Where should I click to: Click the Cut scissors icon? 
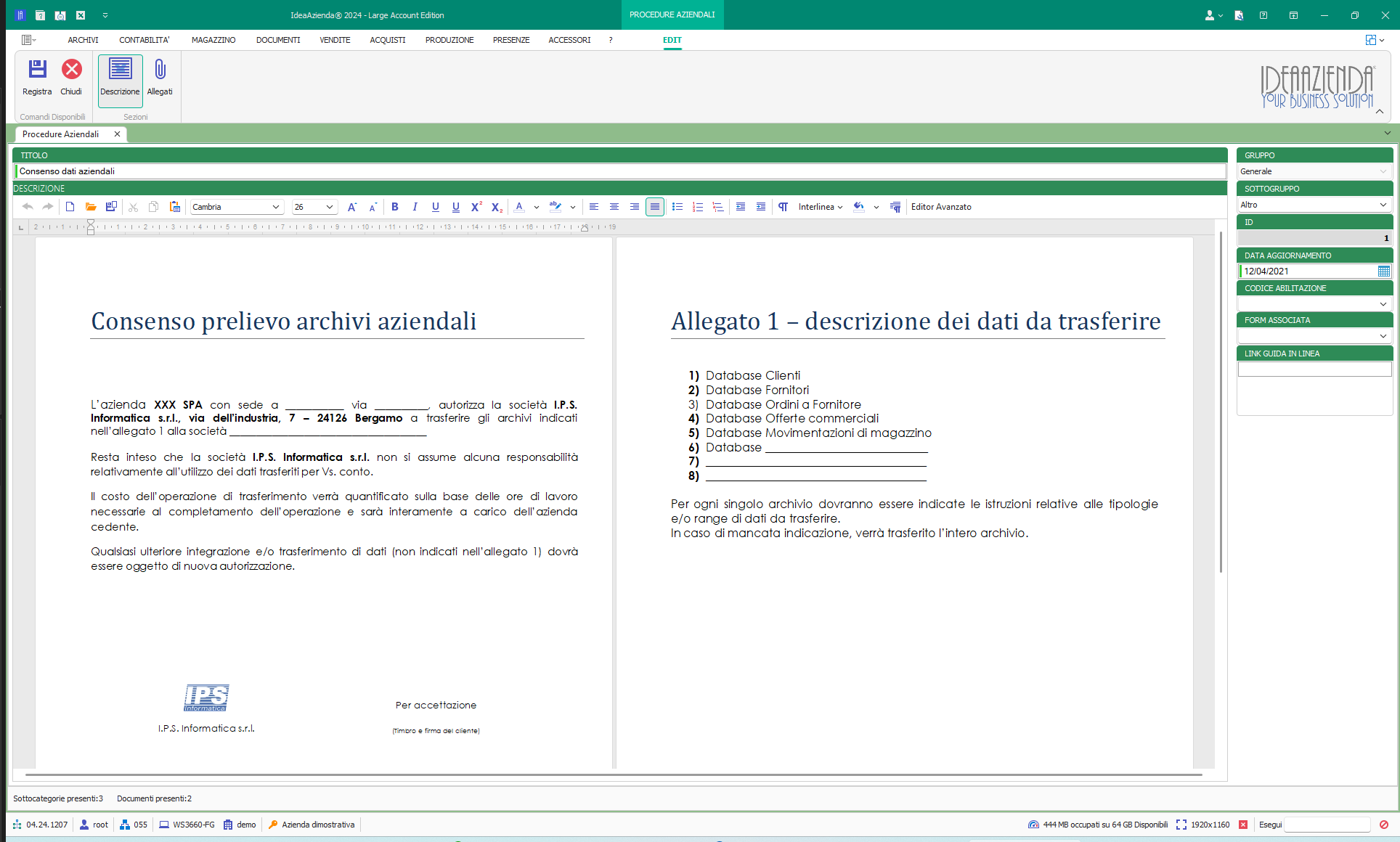coord(133,207)
